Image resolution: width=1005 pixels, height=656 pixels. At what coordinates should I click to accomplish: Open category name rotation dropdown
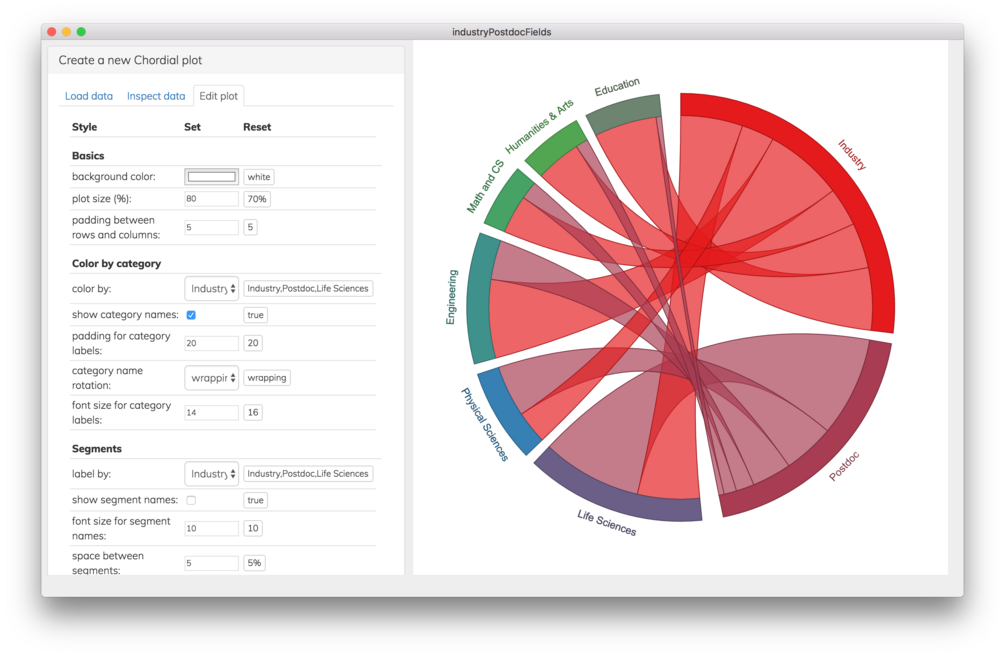pos(212,378)
